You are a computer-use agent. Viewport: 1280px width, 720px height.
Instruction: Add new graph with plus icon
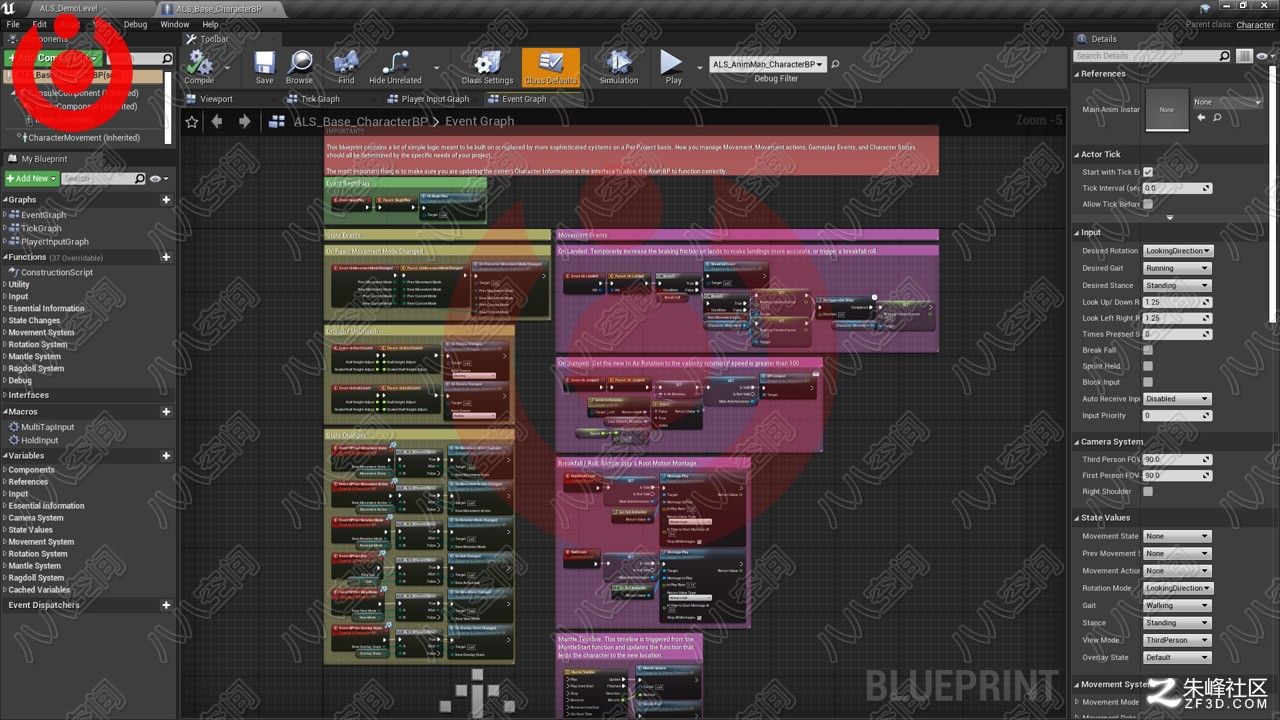[166, 200]
